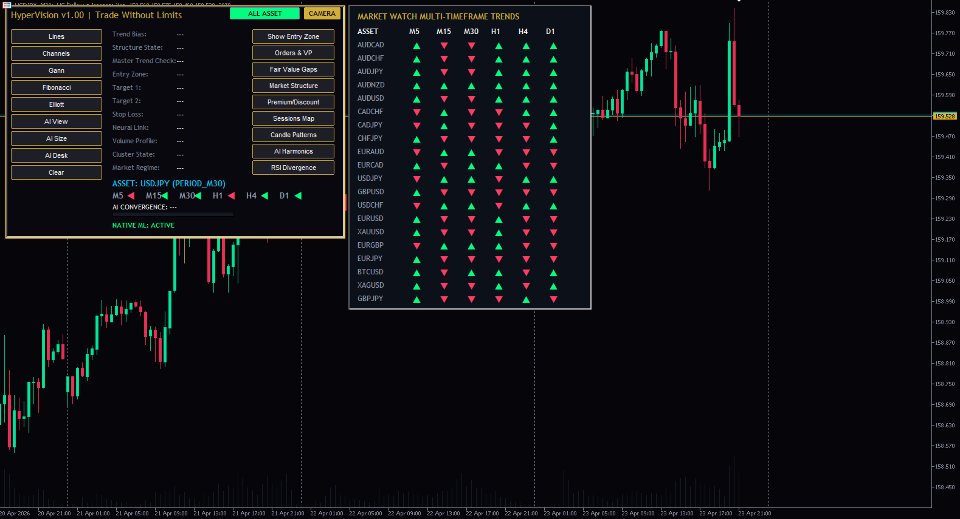Select the Elliott button
This screenshot has width=960, height=519.
(56, 105)
